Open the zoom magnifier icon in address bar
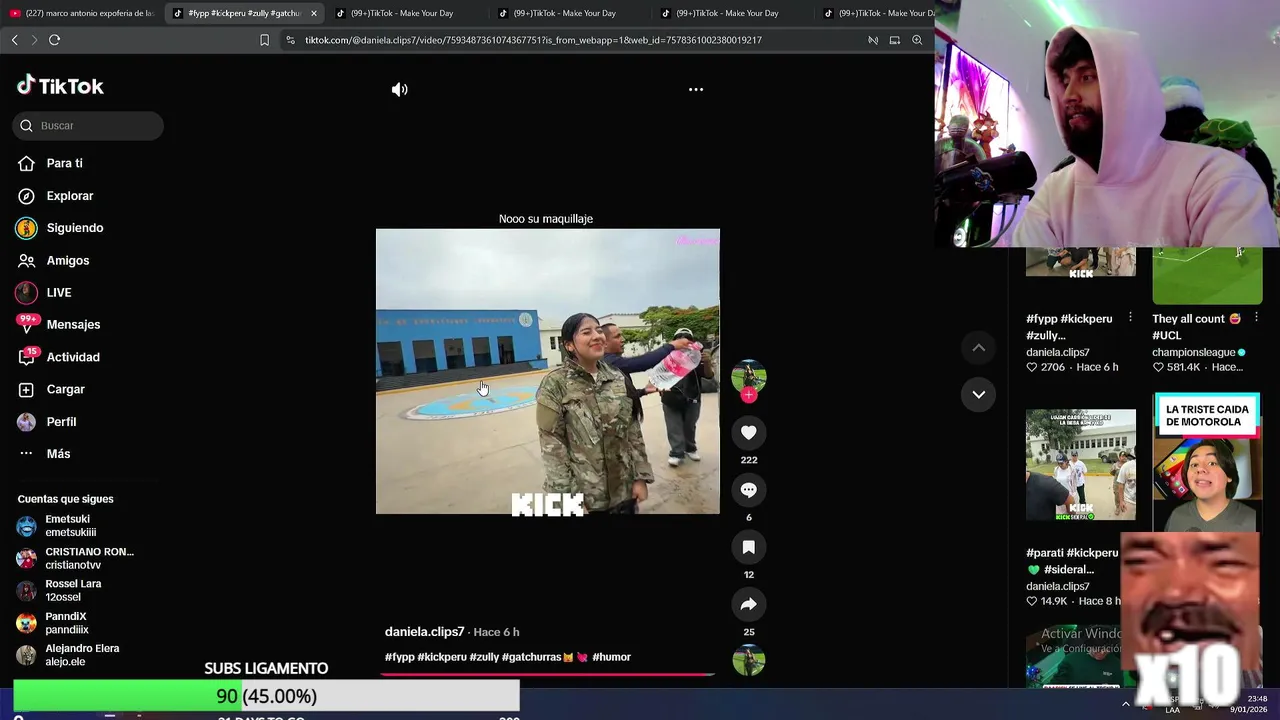This screenshot has width=1280, height=720. coord(917,40)
